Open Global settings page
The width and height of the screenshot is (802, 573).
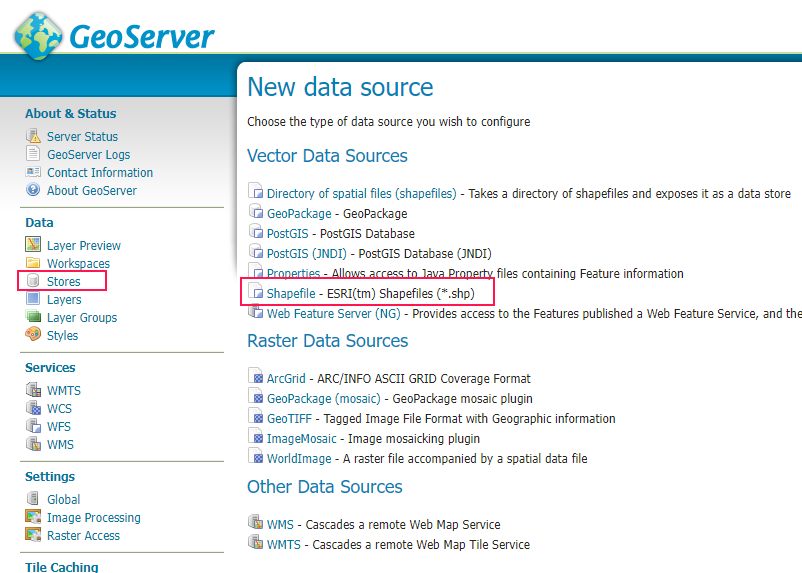[x=63, y=499]
